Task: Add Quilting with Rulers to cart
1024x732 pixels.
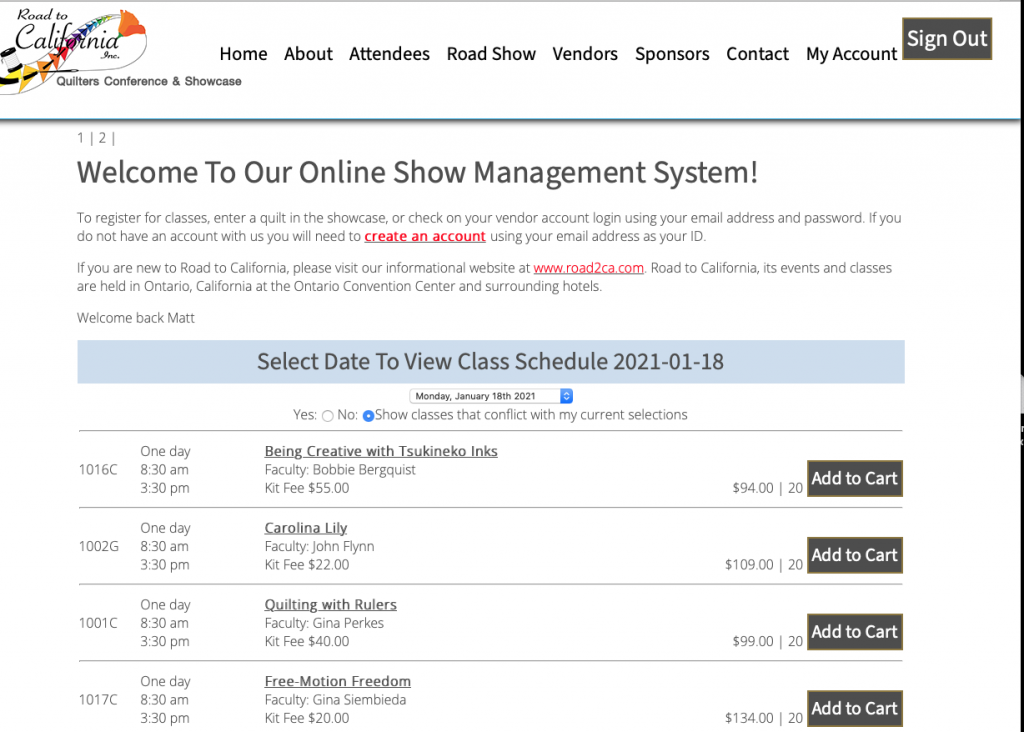Action: tap(855, 632)
